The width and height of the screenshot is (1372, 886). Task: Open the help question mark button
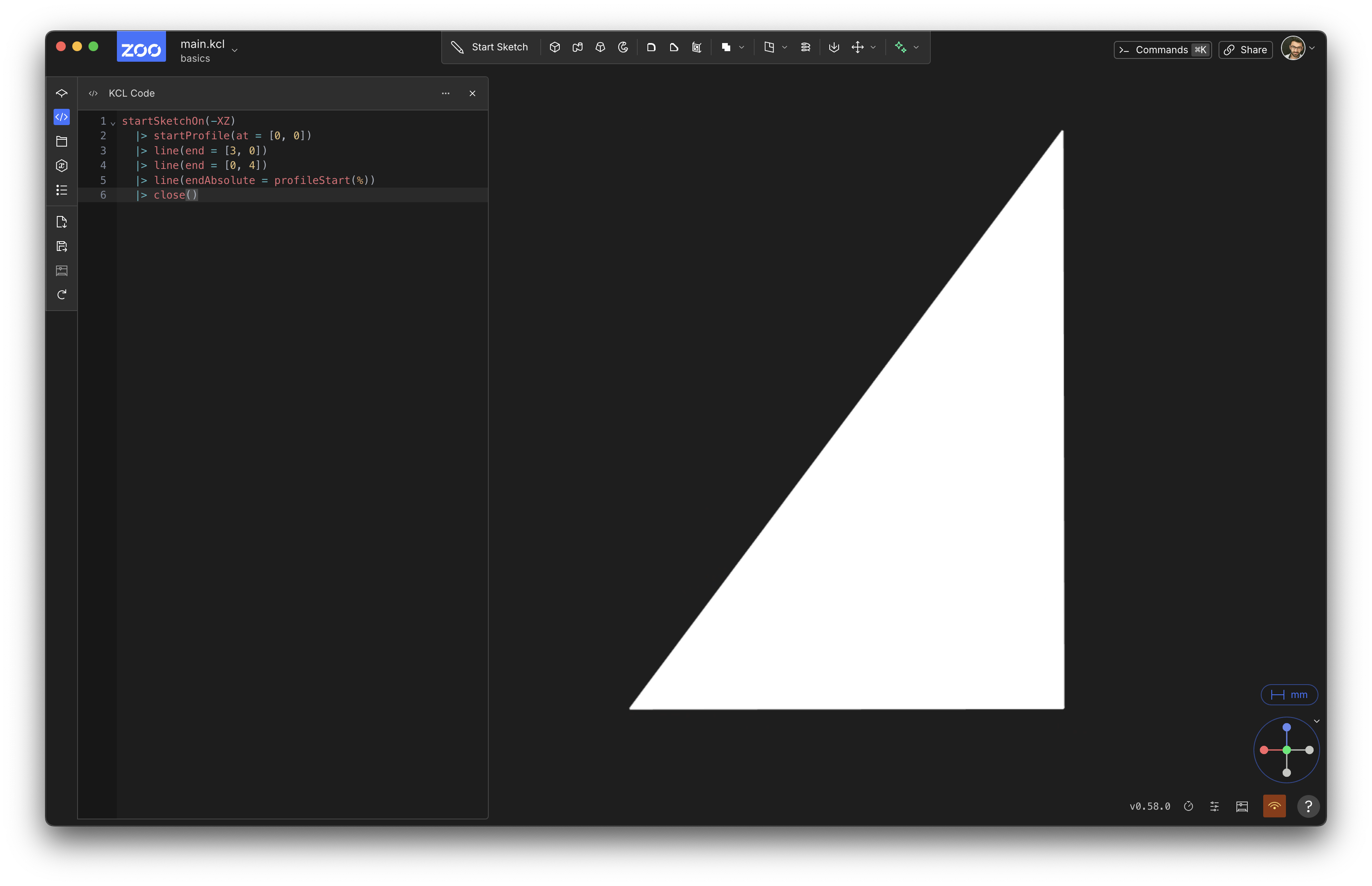click(x=1309, y=806)
